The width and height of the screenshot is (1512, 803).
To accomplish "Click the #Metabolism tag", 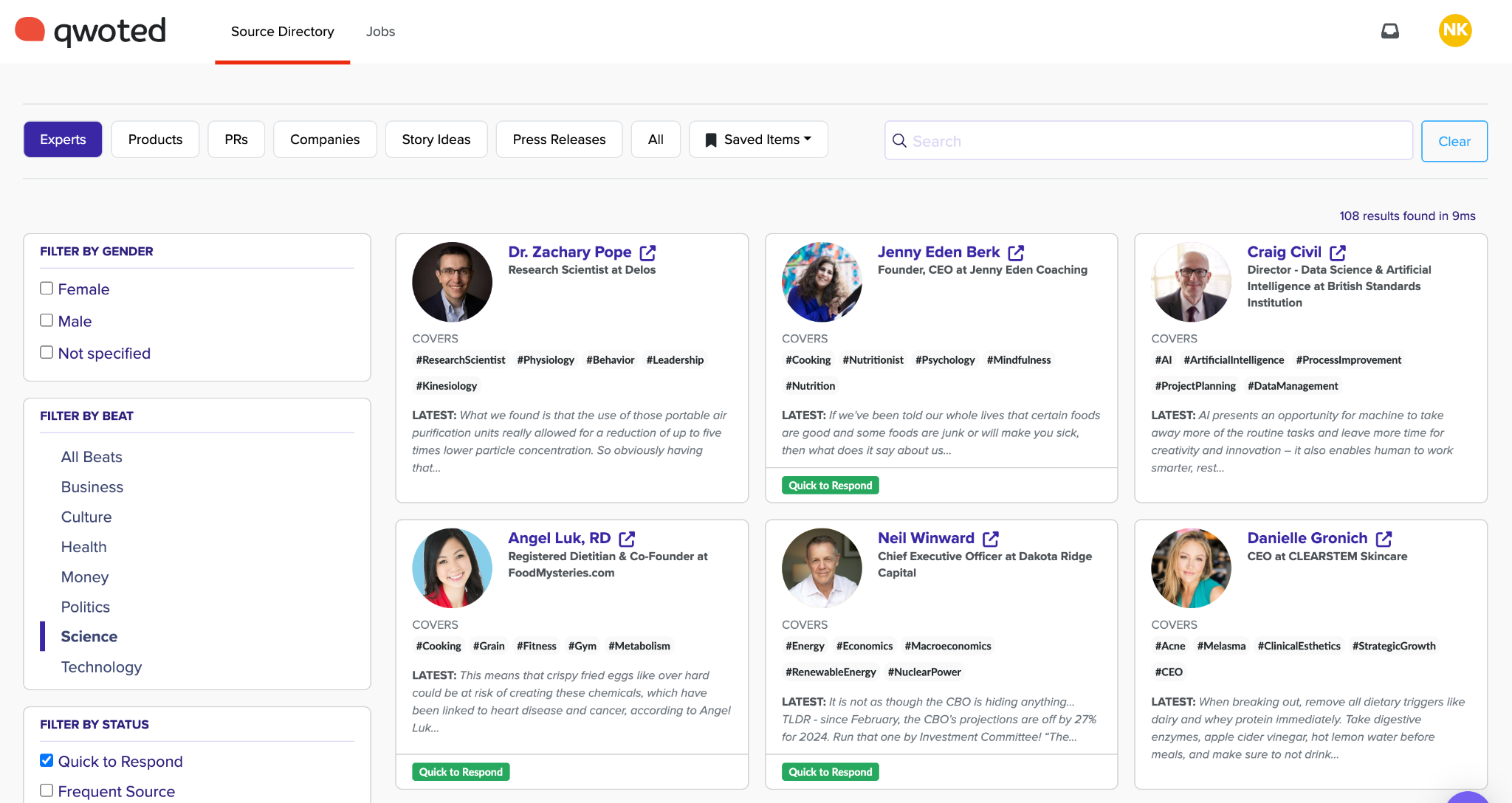I will [x=639, y=647].
